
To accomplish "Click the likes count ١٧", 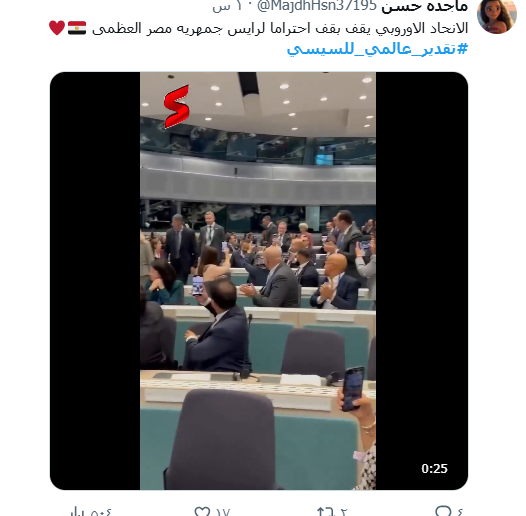I will tap(223, 512).
